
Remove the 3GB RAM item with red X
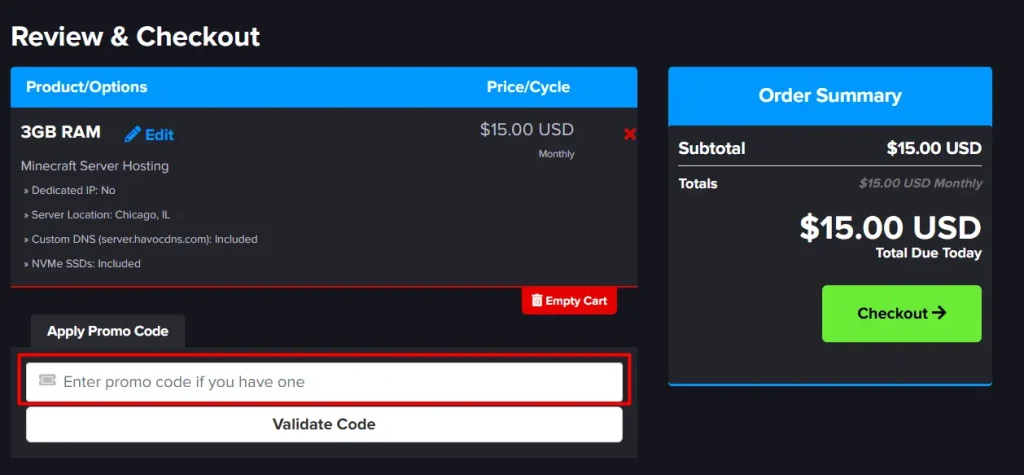(629, 134)
